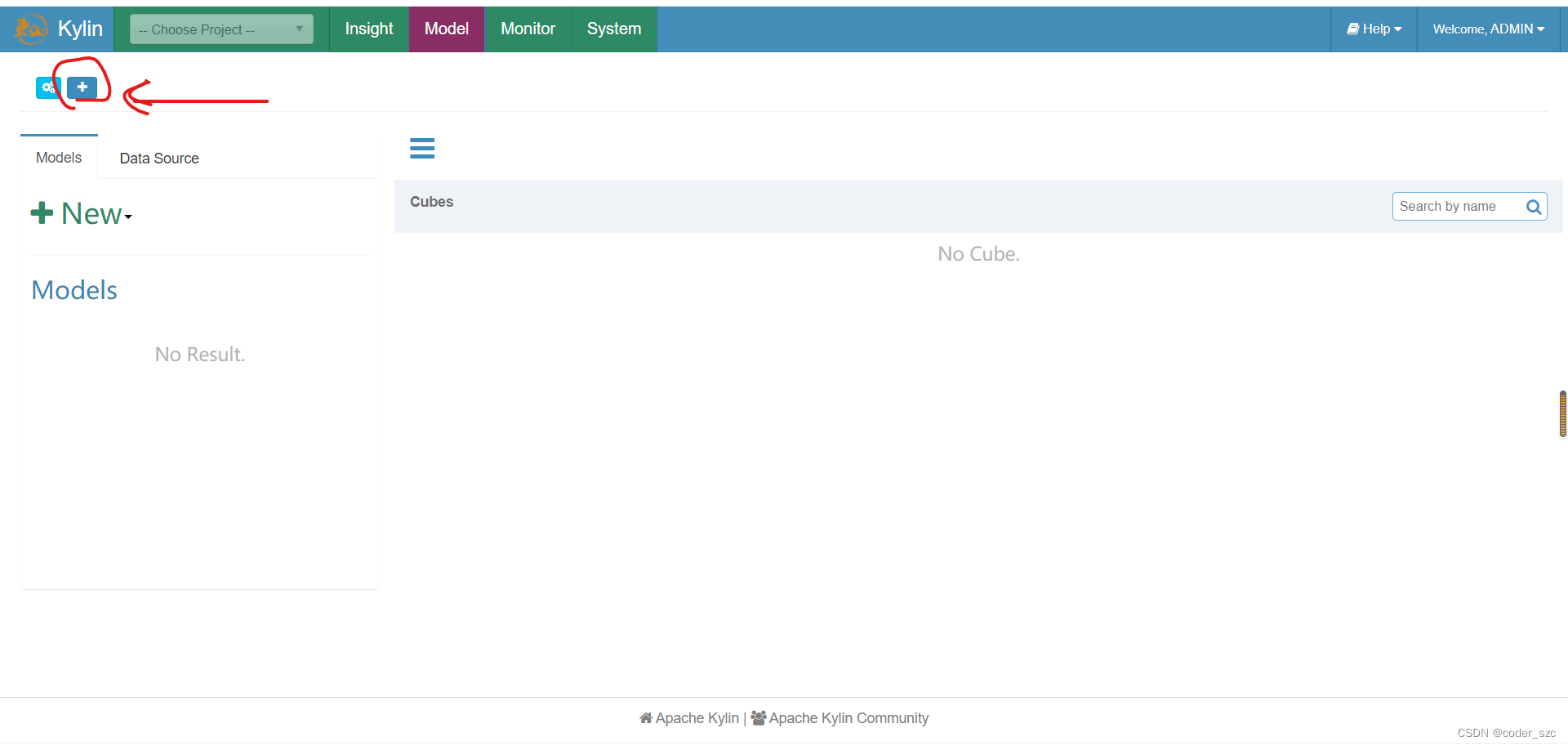Click the 'No Result.' message

[200, 355]
